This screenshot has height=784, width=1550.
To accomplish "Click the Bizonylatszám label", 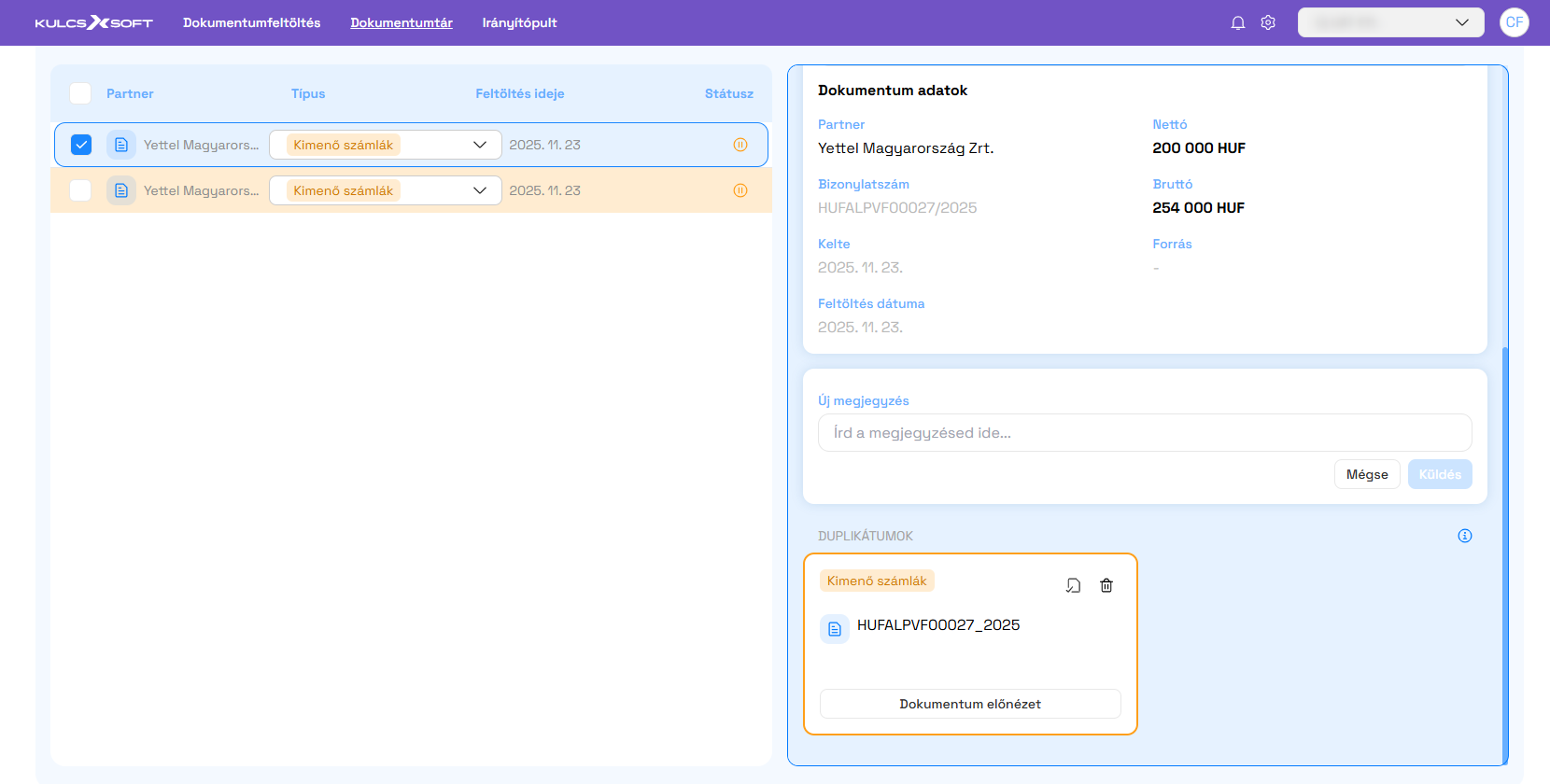I will [864, 184].
